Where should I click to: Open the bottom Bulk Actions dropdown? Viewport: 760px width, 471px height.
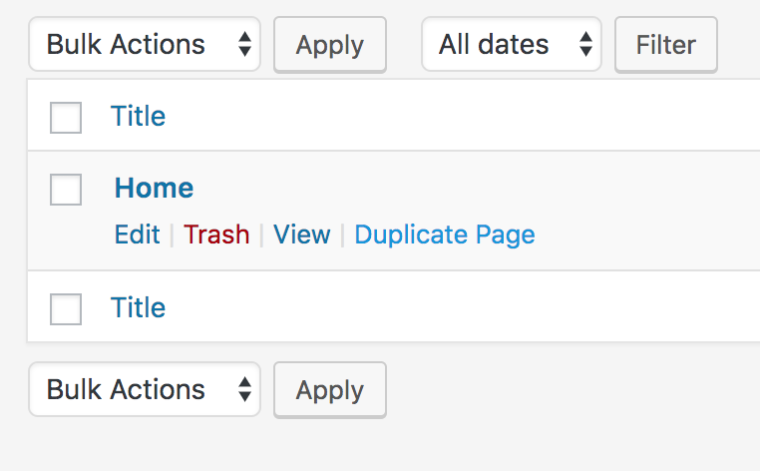pyautogui.click(x=144, y=389)
